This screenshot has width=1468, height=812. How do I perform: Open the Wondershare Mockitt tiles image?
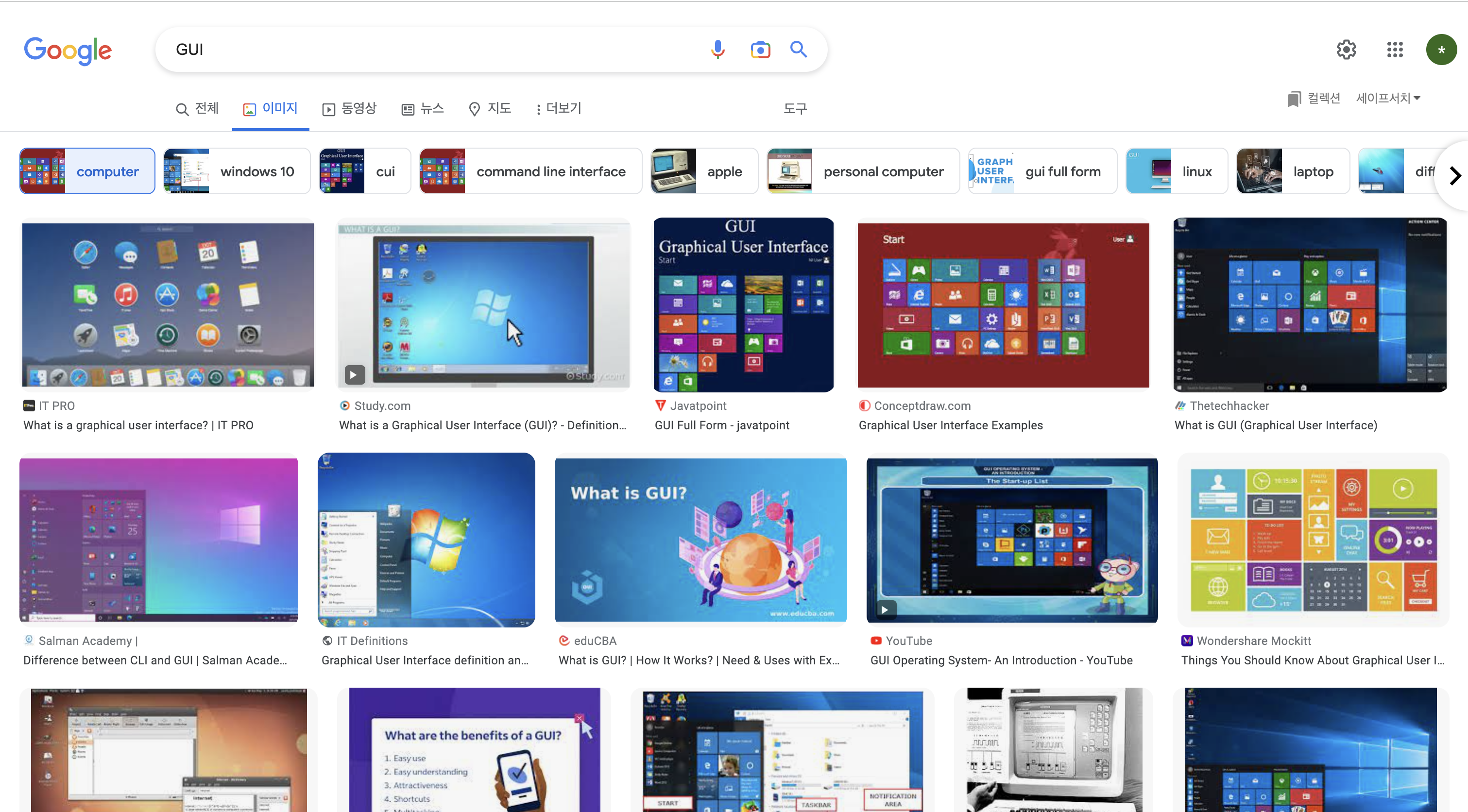(x=1313, y=539)
